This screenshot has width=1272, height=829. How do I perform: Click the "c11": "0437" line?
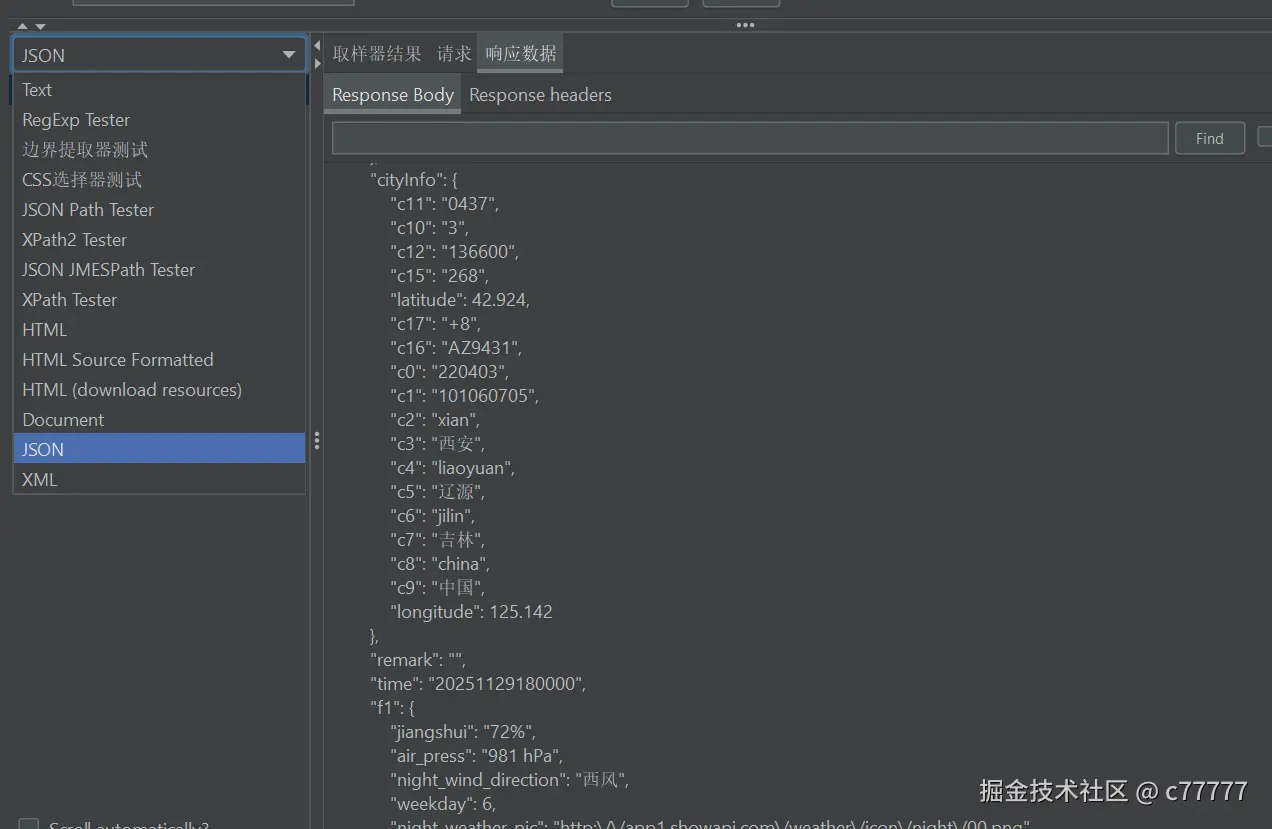pos(444,204)
